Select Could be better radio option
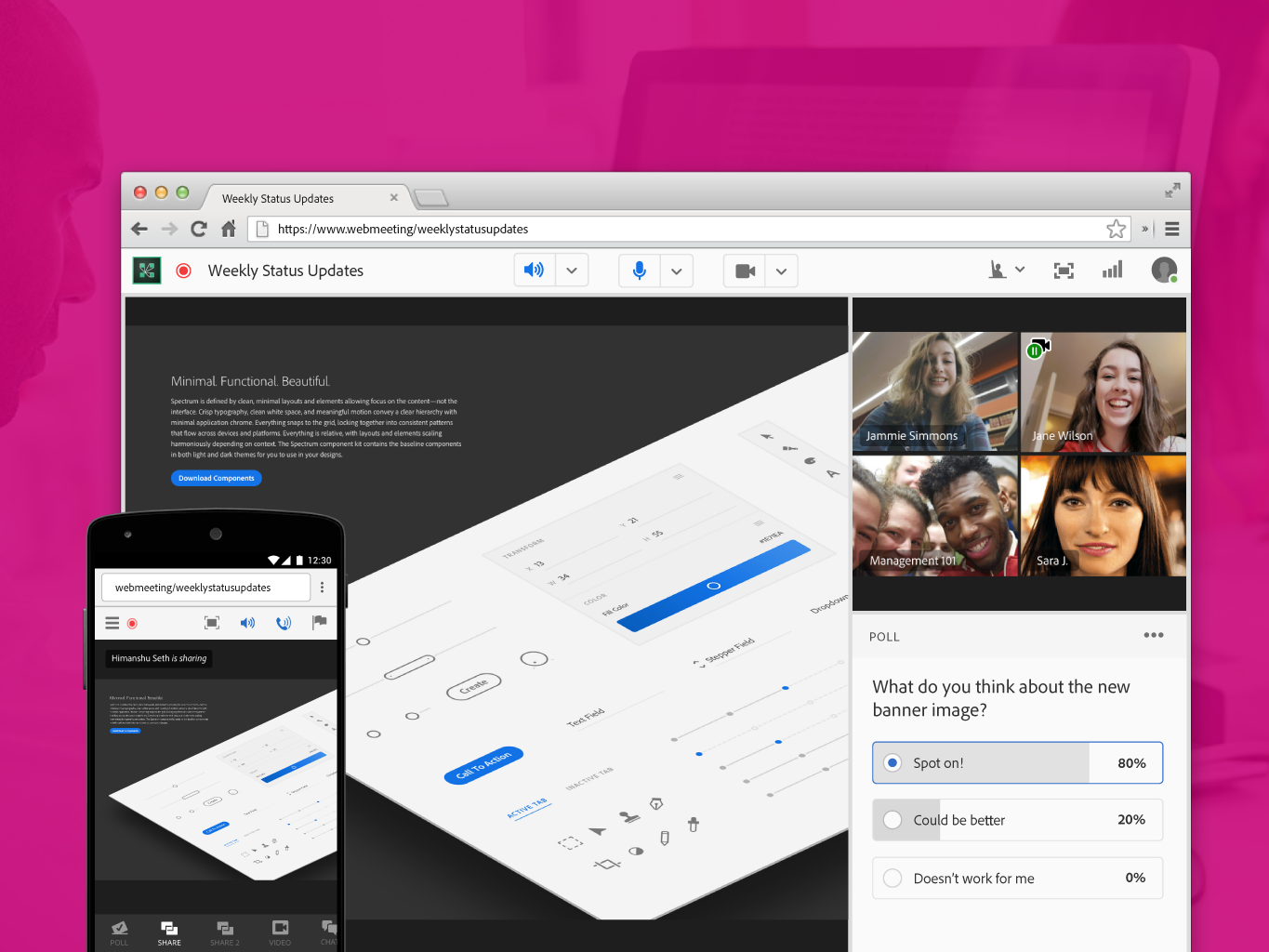 pyautogui.click(x=892, y=820)
